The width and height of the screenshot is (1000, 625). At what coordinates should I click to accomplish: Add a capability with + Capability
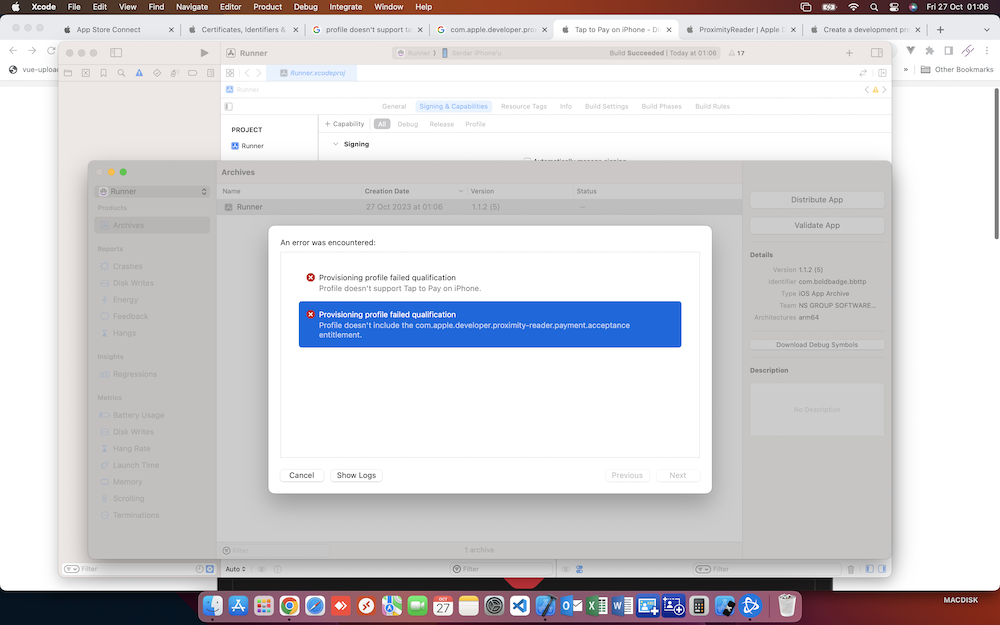(x=344, y=124)
